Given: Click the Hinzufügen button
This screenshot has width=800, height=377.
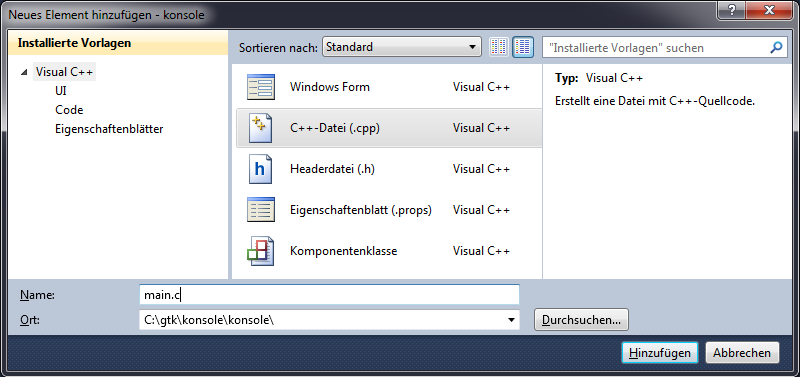Looking at the screenshot, I should point(660,353).
